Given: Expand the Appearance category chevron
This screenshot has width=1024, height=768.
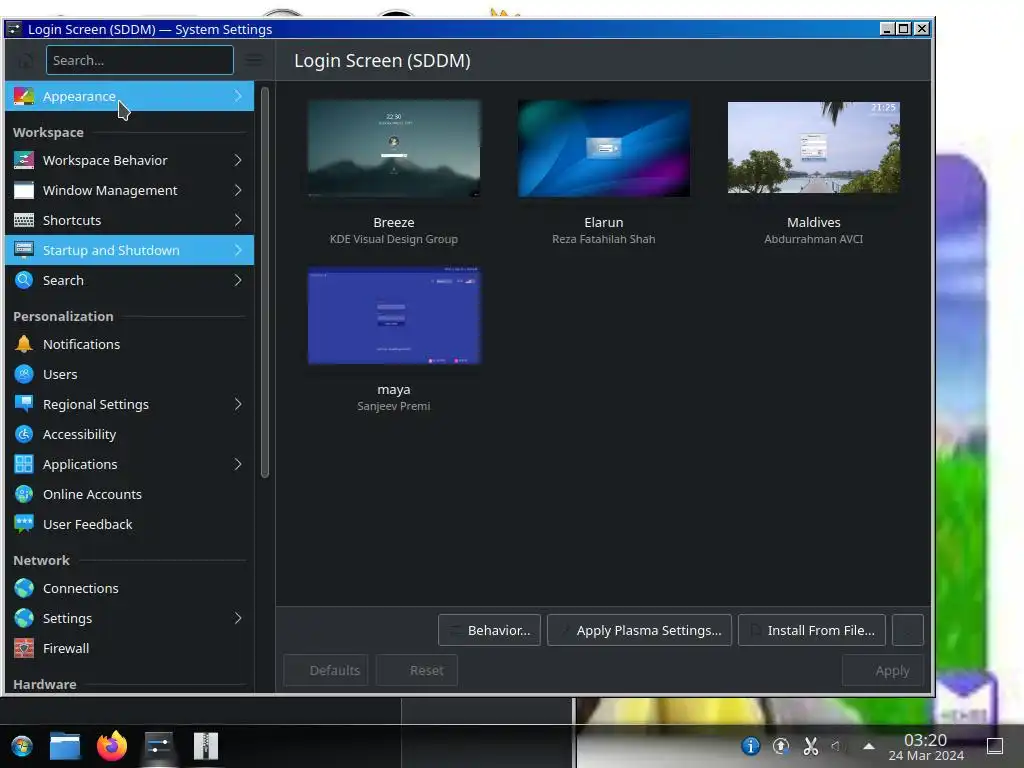Looking at the screenshot, I should tap(238, 96).
